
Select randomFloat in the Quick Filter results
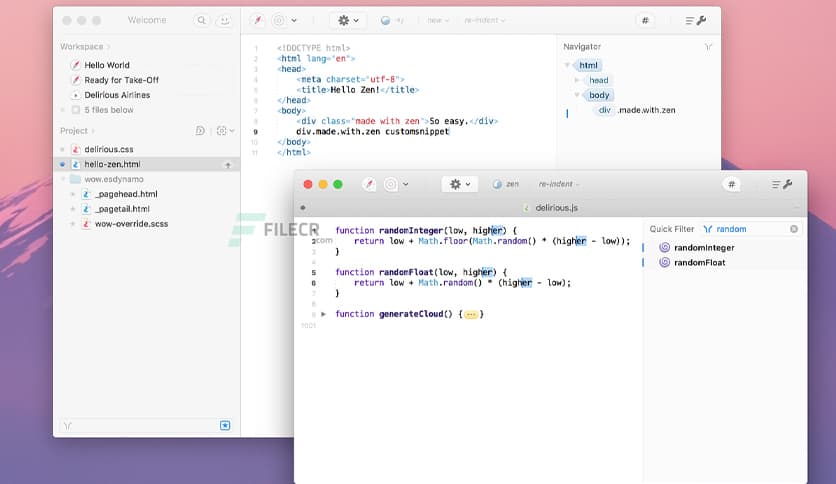click(x=699, y=262)
